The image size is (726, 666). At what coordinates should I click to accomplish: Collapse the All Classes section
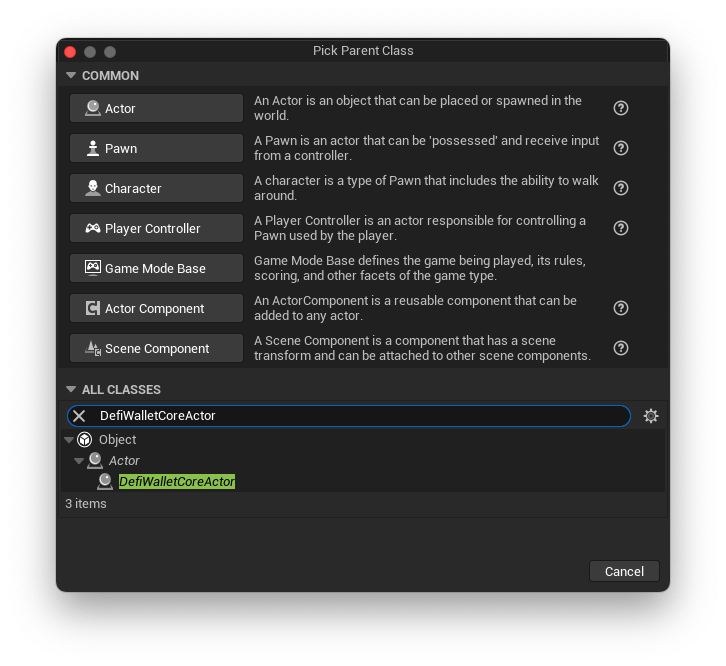pyautogui.click(x=71, y=390)
